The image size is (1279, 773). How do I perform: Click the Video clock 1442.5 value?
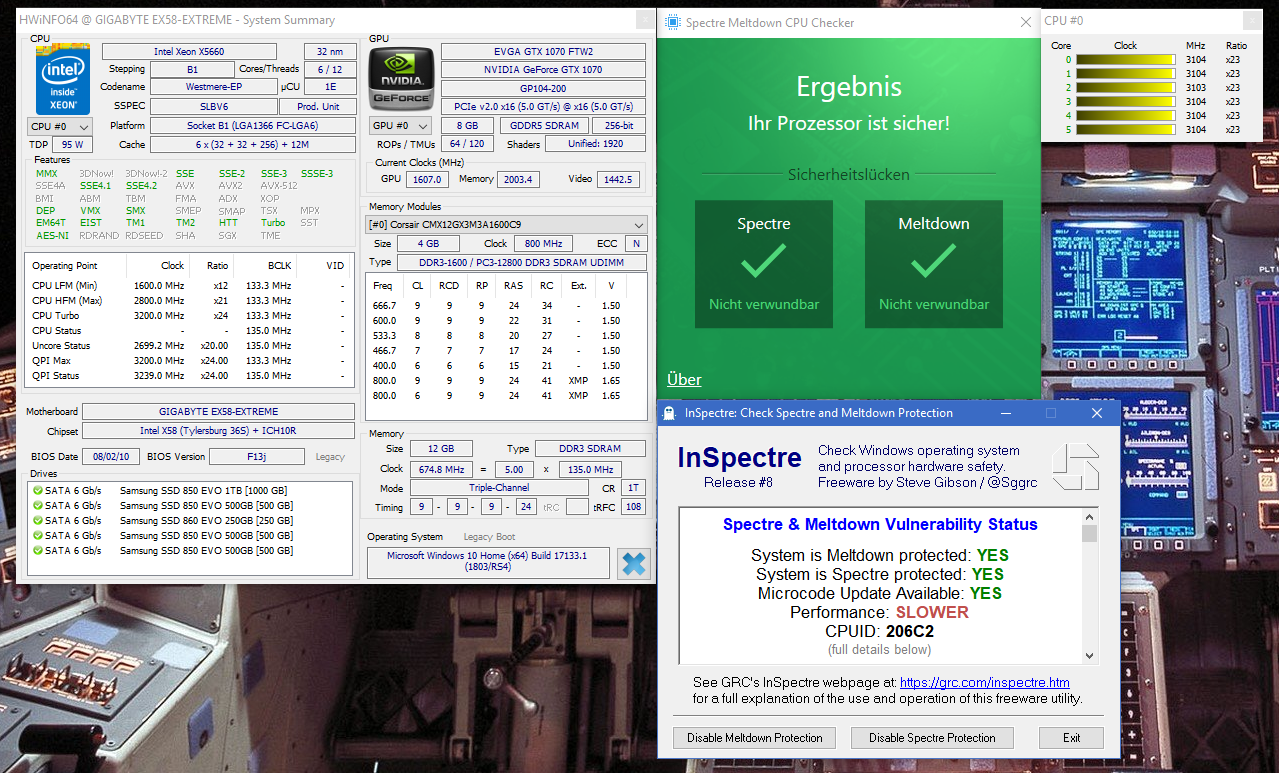tap(618, 180)
